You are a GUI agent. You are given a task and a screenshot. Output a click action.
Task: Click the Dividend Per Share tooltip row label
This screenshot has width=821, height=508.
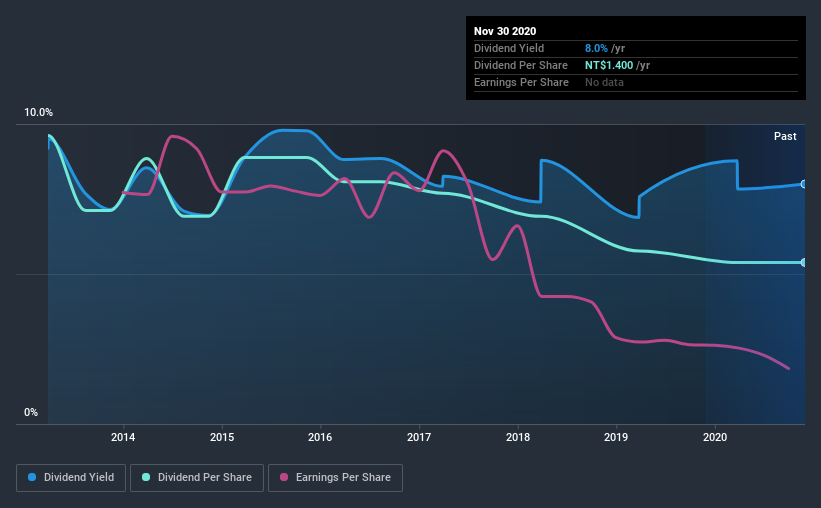pyautogui.click(x=520, y=65)
